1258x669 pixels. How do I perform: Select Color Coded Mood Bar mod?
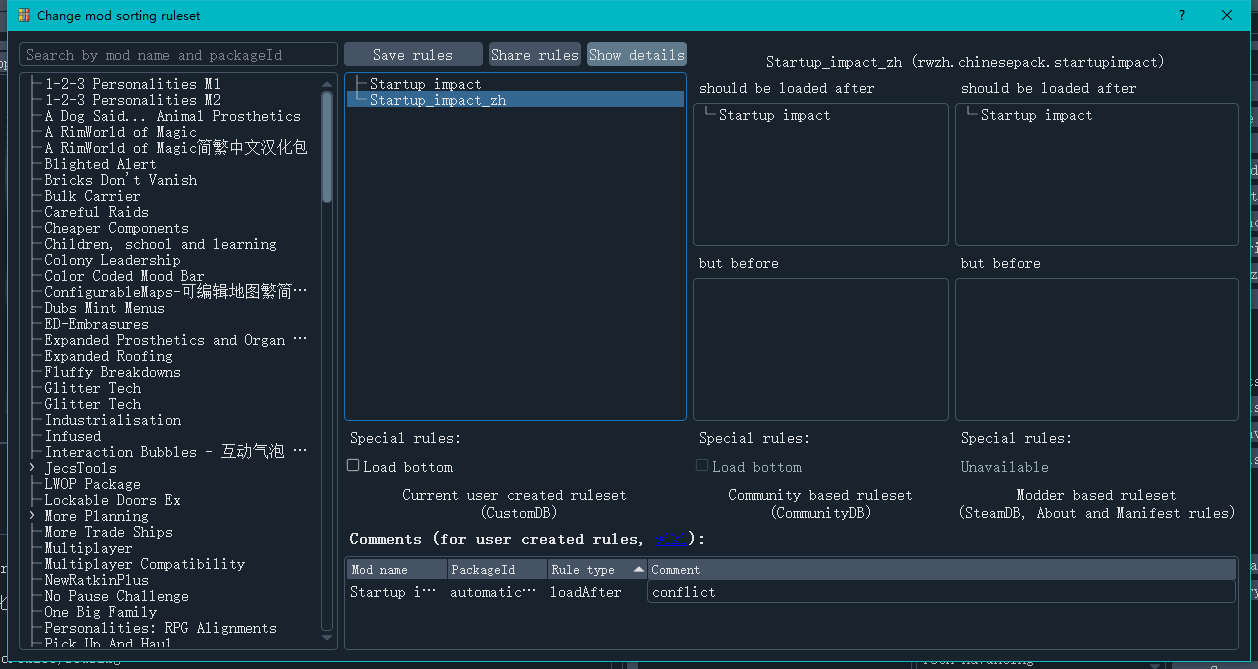124,276
